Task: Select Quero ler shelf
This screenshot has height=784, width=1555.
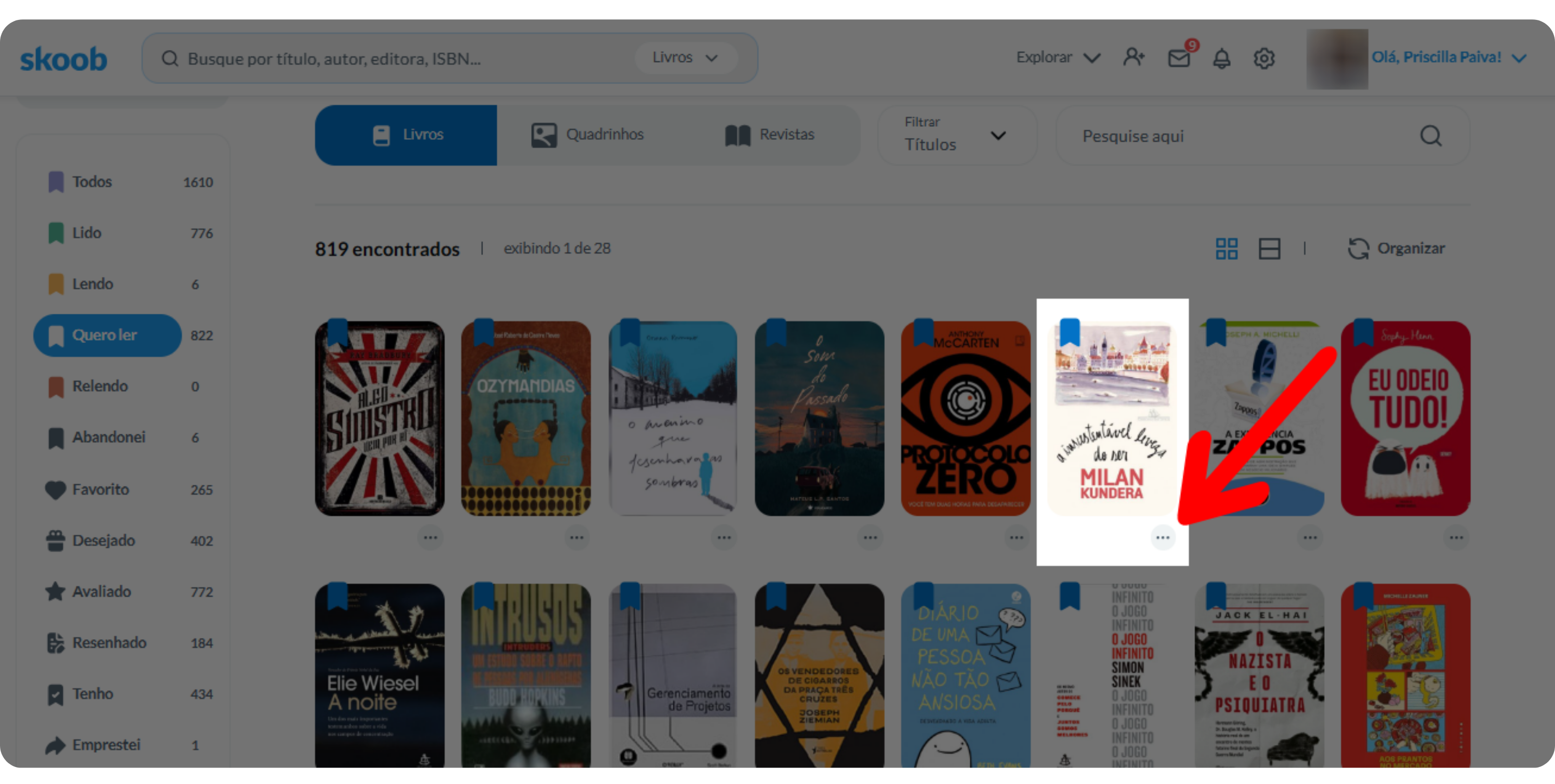Action: [107, 335]
